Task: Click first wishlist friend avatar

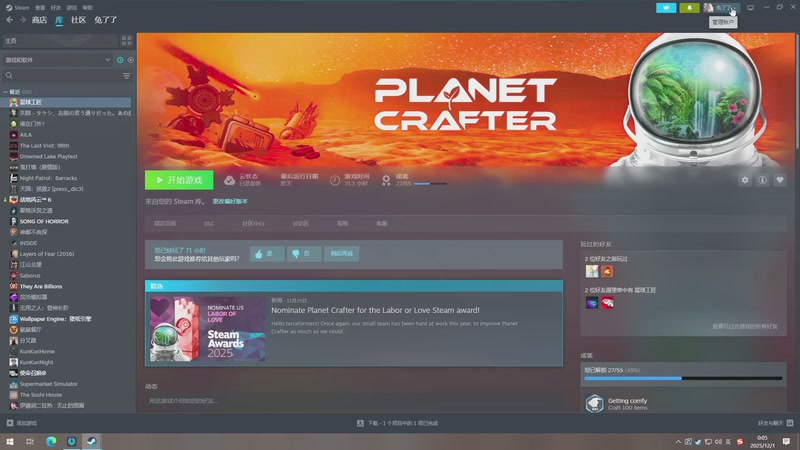Action: 592,303
